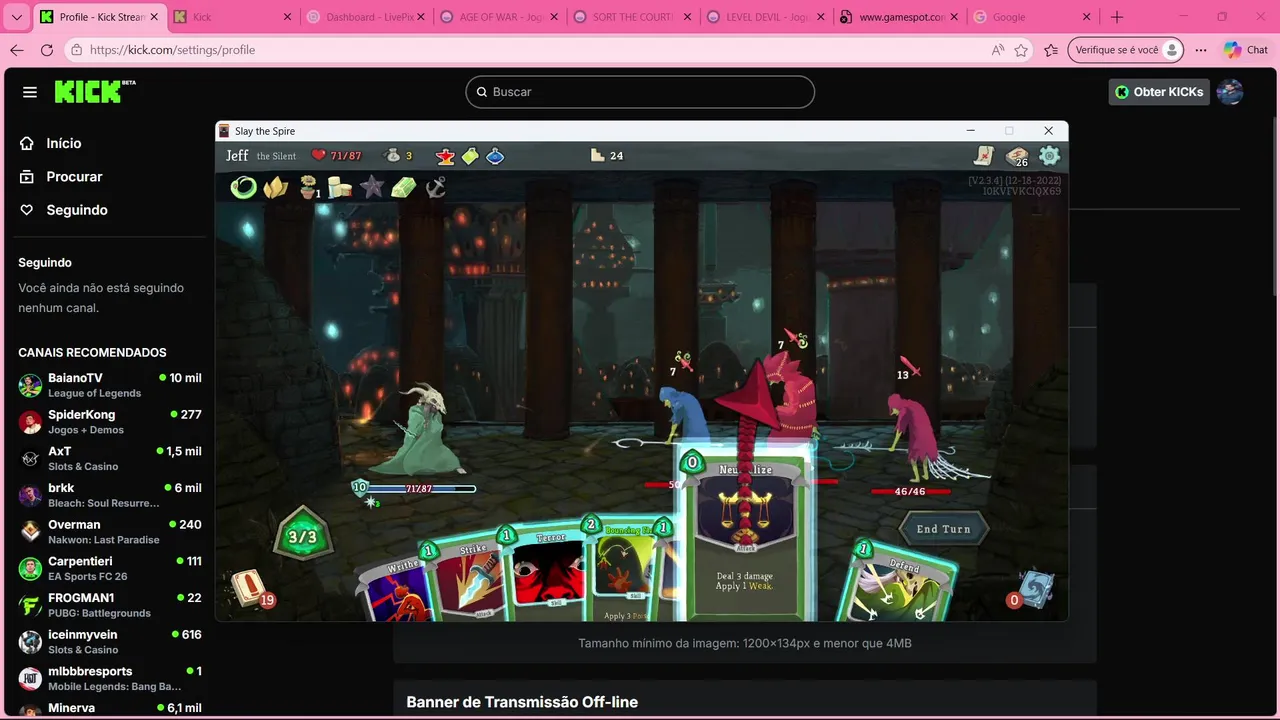This screenshot has width=1280, height=720.
Task: Click the browser address bar URL
Action: point(172,50)
